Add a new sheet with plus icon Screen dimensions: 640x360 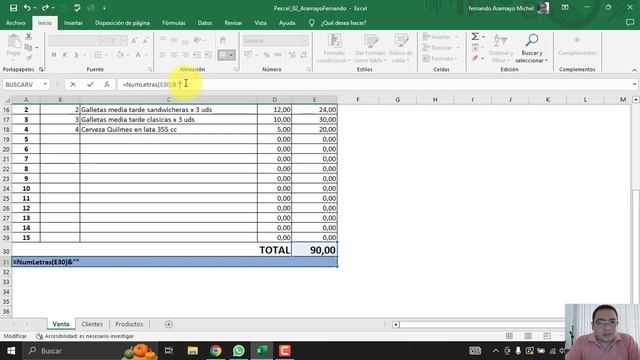tap(169, 324)
